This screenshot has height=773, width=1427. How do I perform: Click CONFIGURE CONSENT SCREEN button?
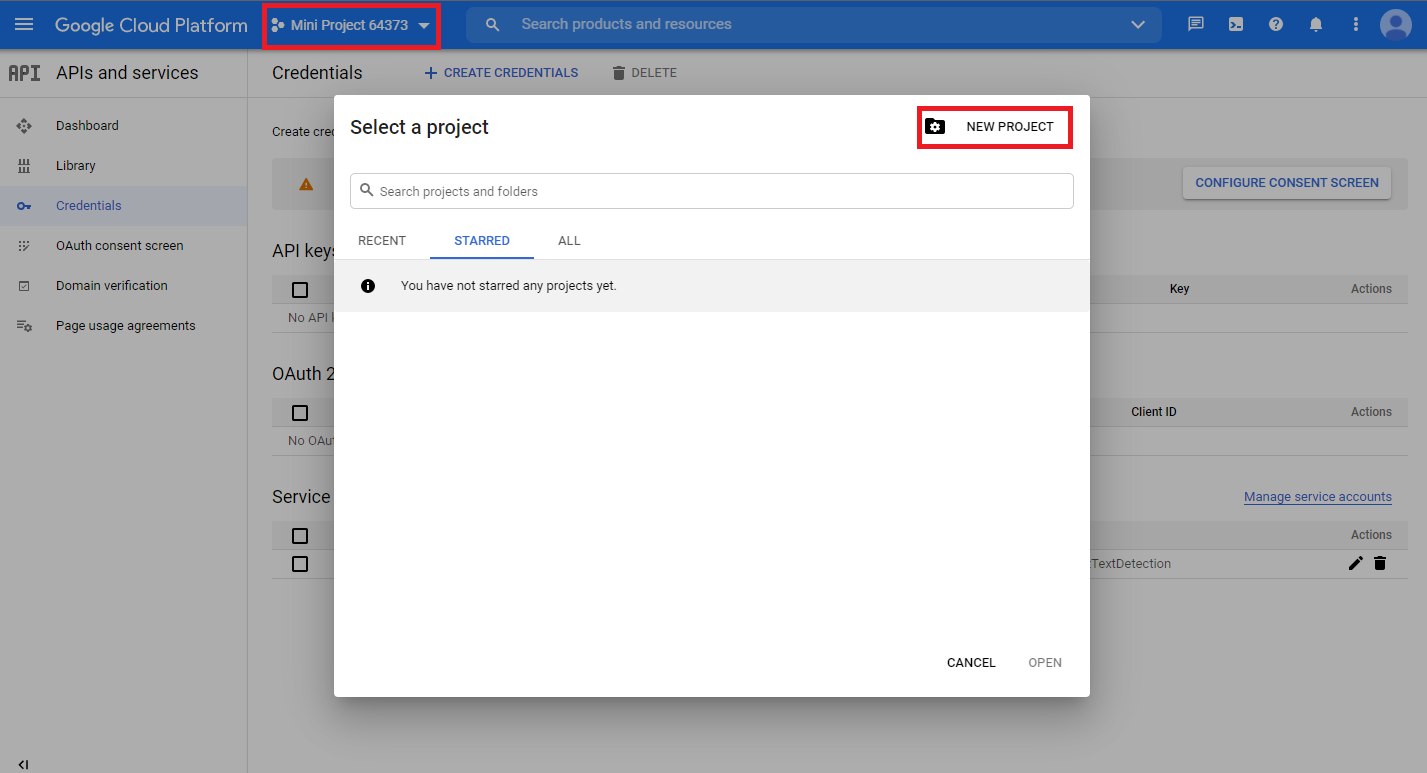1287,183
